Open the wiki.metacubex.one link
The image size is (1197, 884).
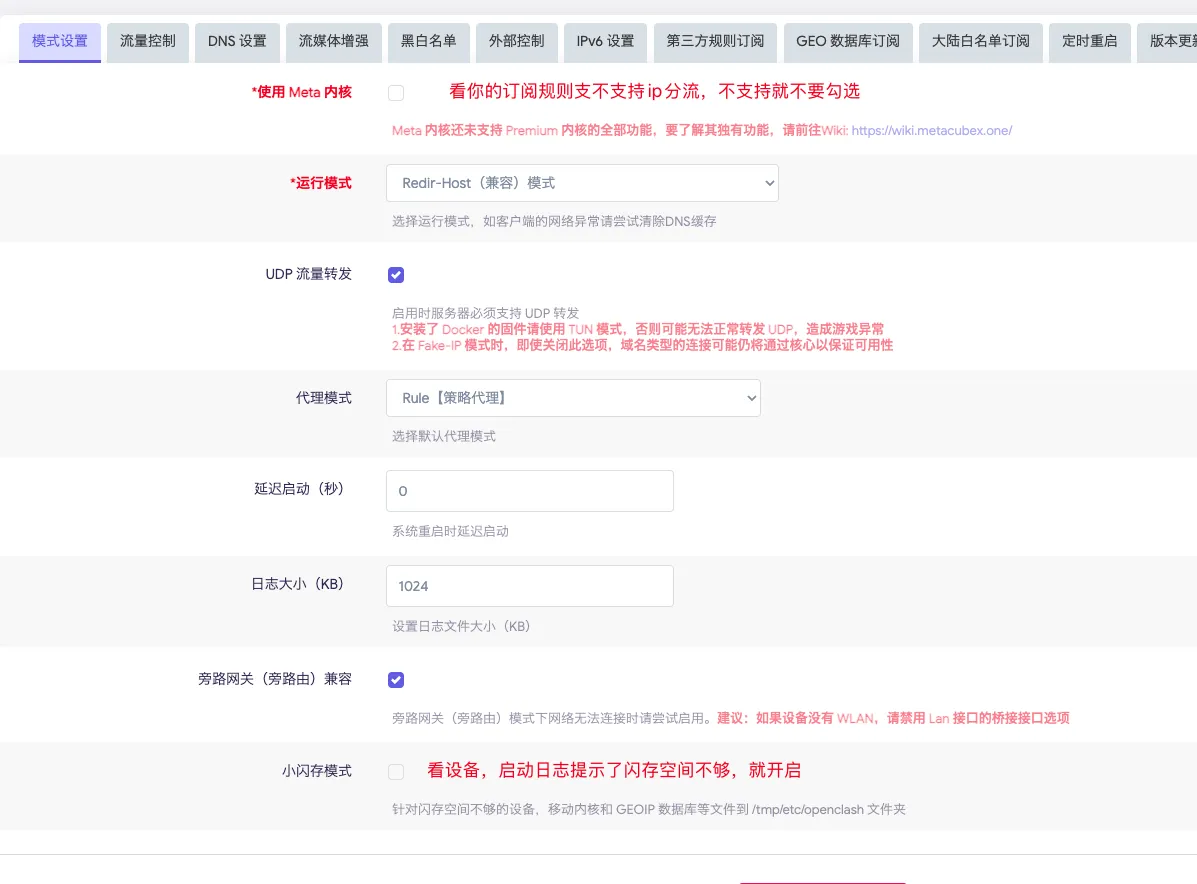coord(932,131)
